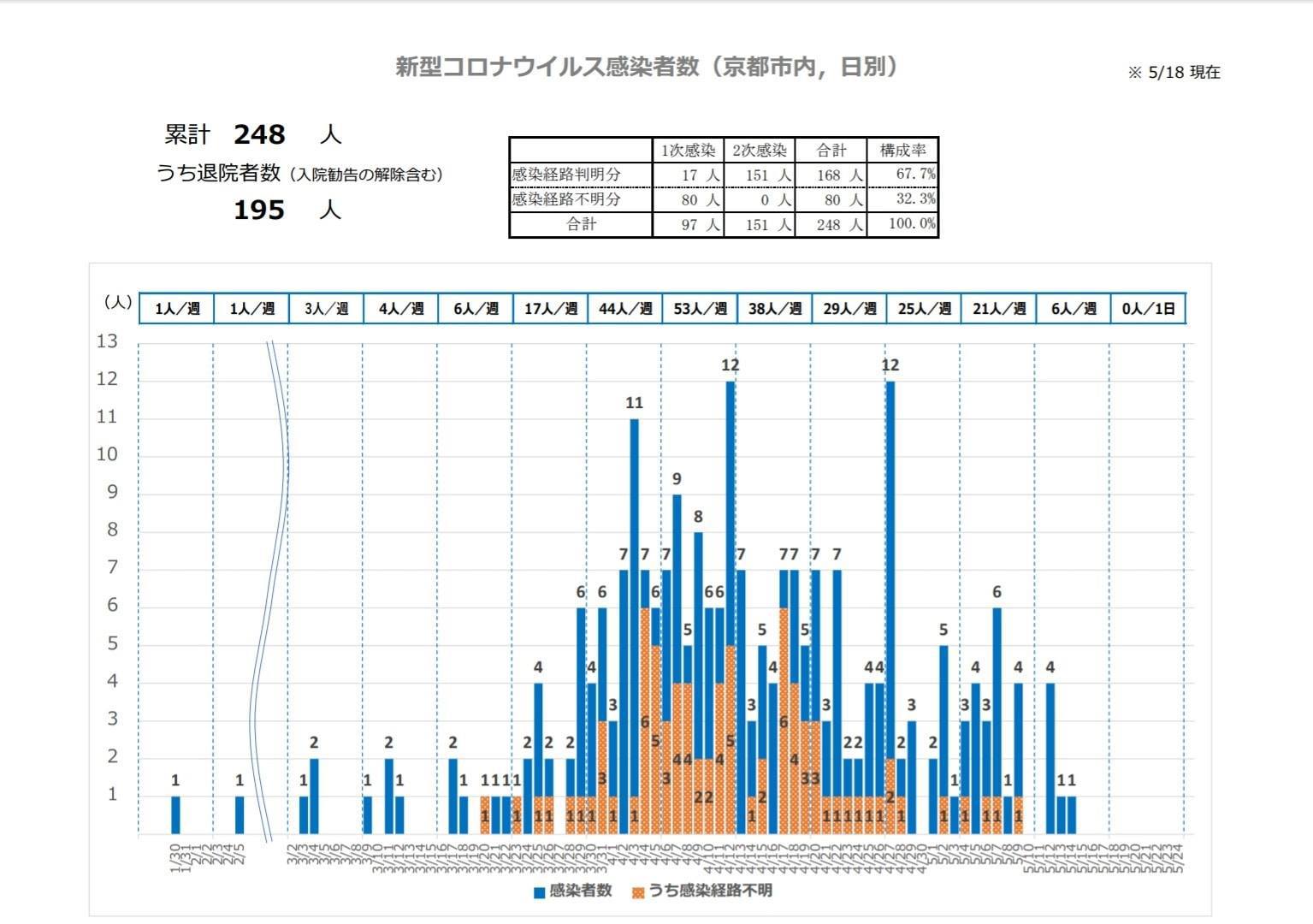Screen dimensions: 1313x924
Task: Click the ※ 5/18 現在 date note
Action: click(1174, 73)
